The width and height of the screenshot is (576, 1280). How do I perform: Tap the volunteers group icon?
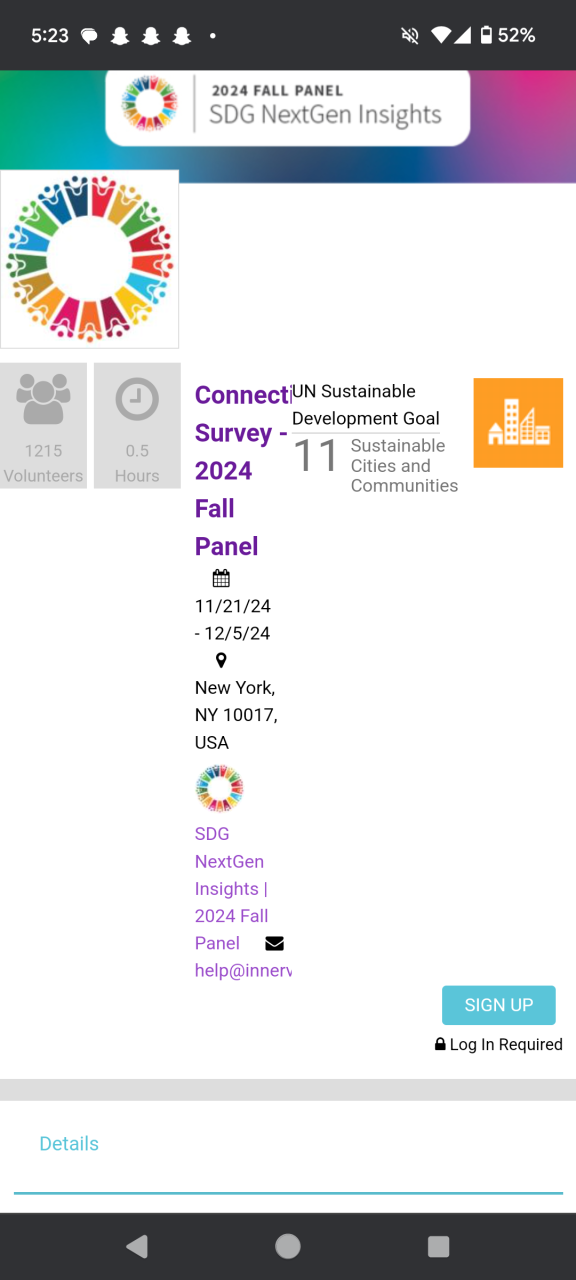point(43,399)
